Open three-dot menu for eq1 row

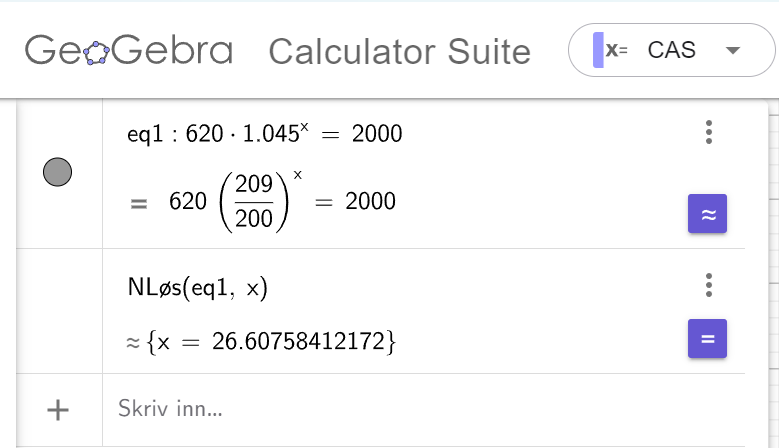pyautogui.click(x=709, y=132)
